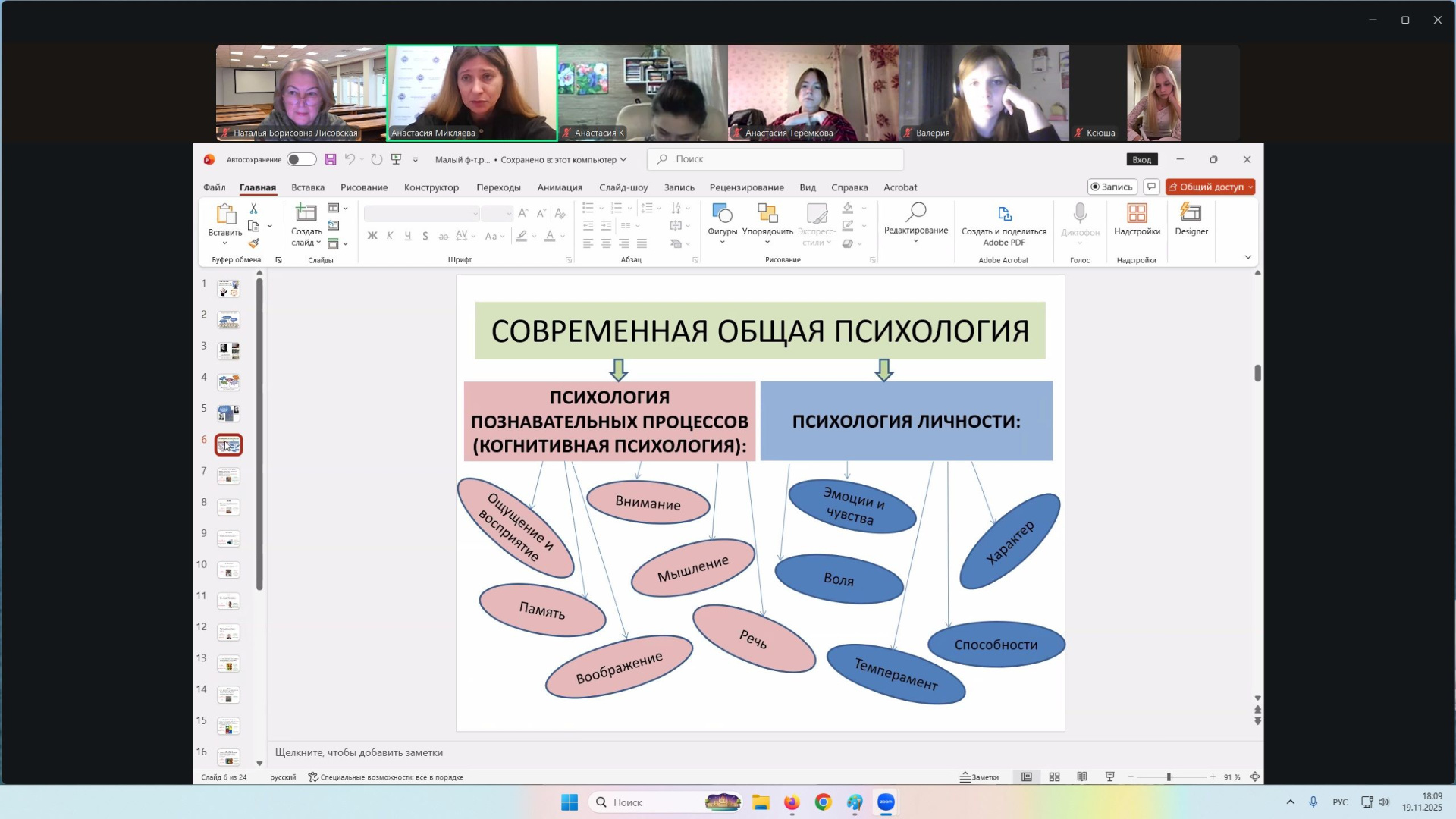Viewport: 1456px width, 819px height.
Task: Toggle the Автосохранение switch
Action: pos(301,159)
